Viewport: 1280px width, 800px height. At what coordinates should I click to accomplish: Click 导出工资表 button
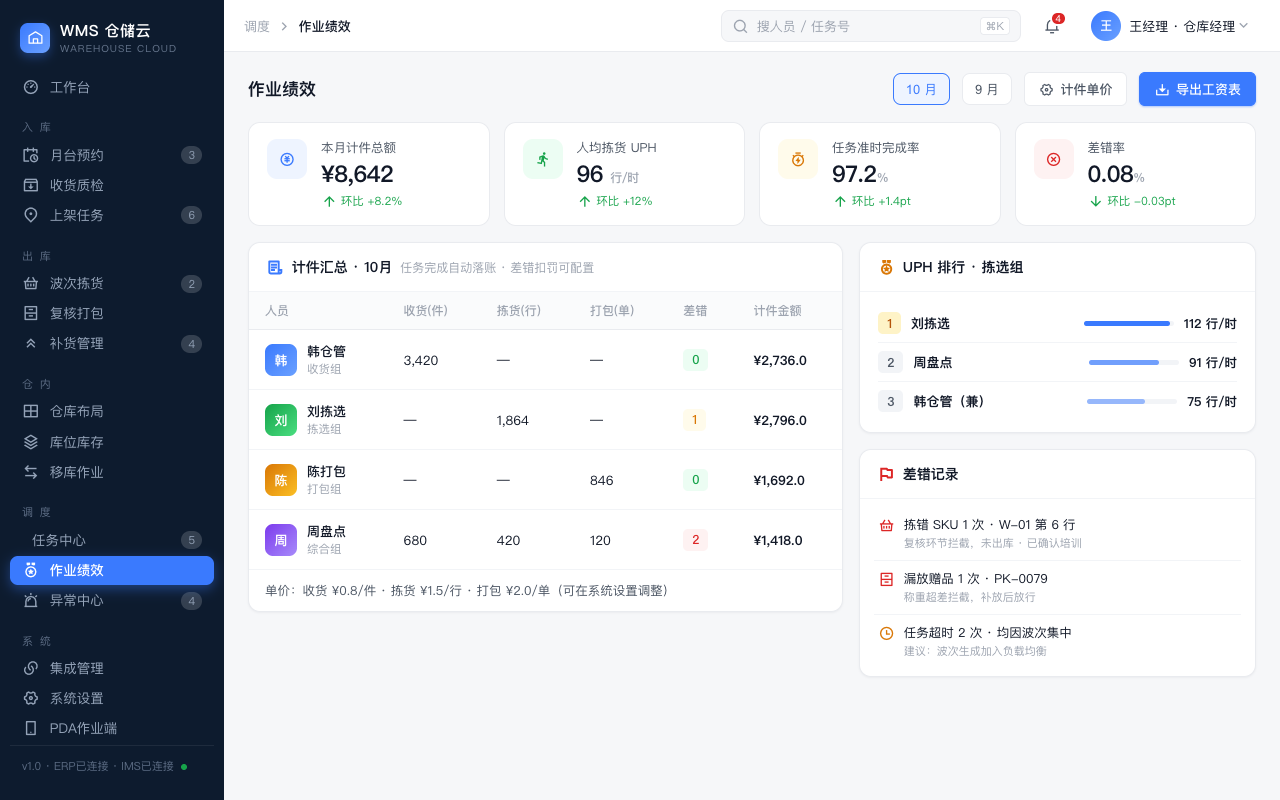pos(1197,89)
